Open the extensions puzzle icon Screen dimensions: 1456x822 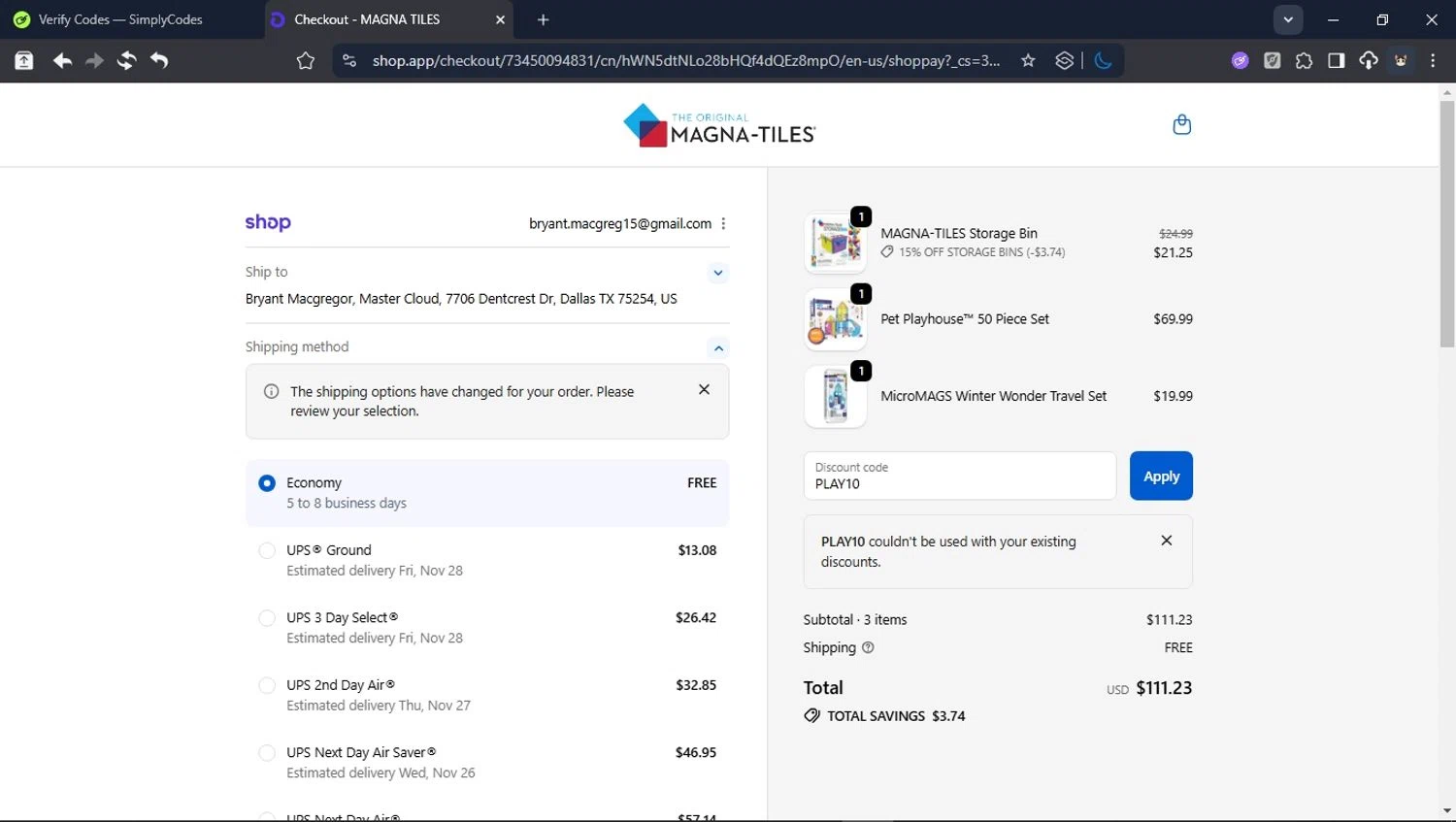click(1304, 60)
